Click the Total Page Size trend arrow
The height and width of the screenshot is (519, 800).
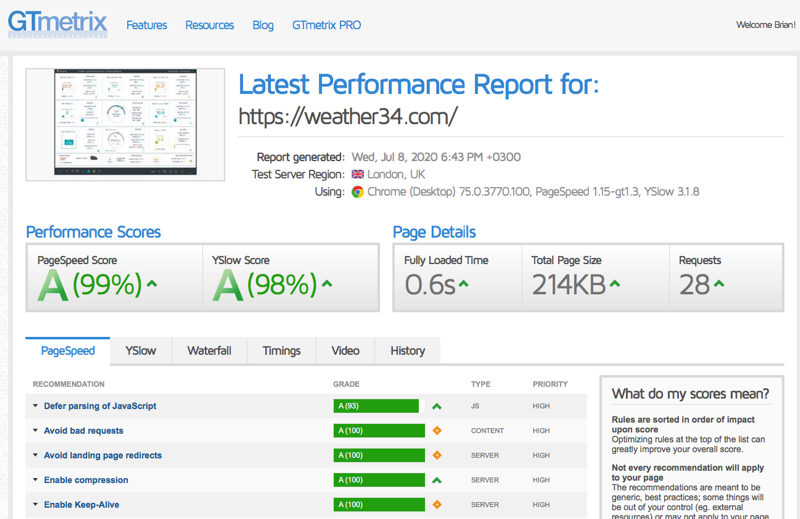615,284
